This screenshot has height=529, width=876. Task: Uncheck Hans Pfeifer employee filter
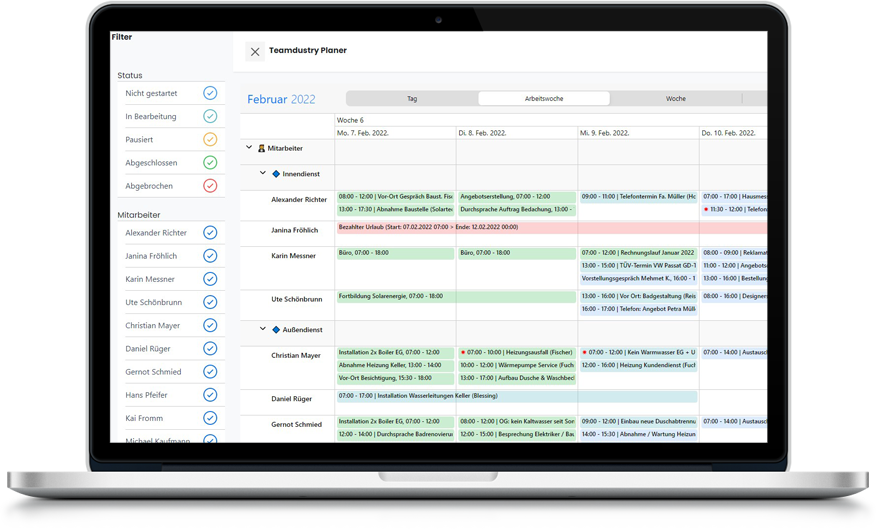click(x=210, y=395)
